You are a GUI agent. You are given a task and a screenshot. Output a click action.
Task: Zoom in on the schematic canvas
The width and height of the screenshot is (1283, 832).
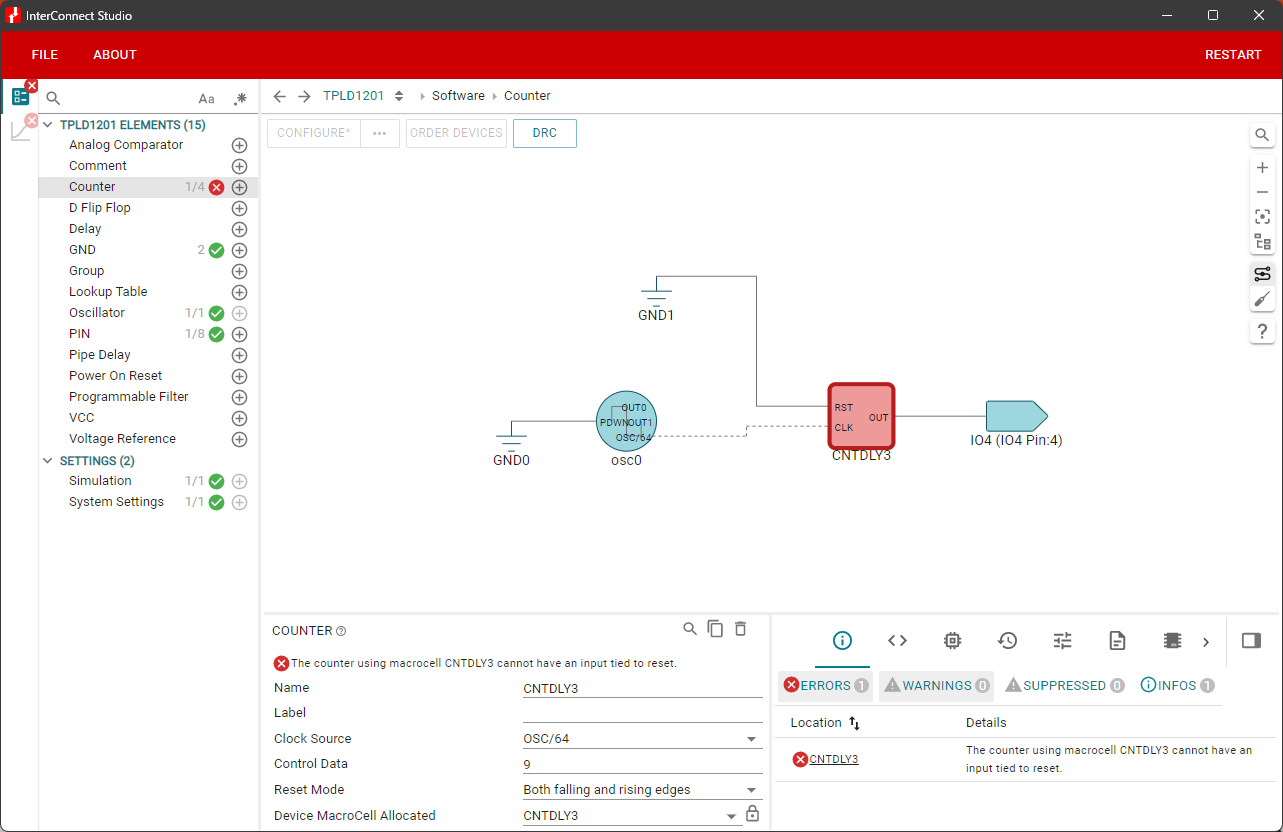pyautogui.click(x=1262, y=168)
